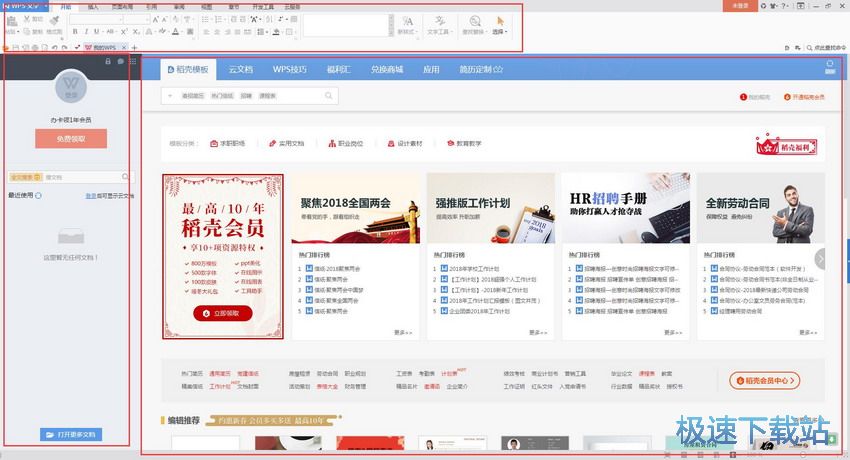Open the 求职职场 template category
This screenshot has height=460, width=850.
(x=228, y=144)
